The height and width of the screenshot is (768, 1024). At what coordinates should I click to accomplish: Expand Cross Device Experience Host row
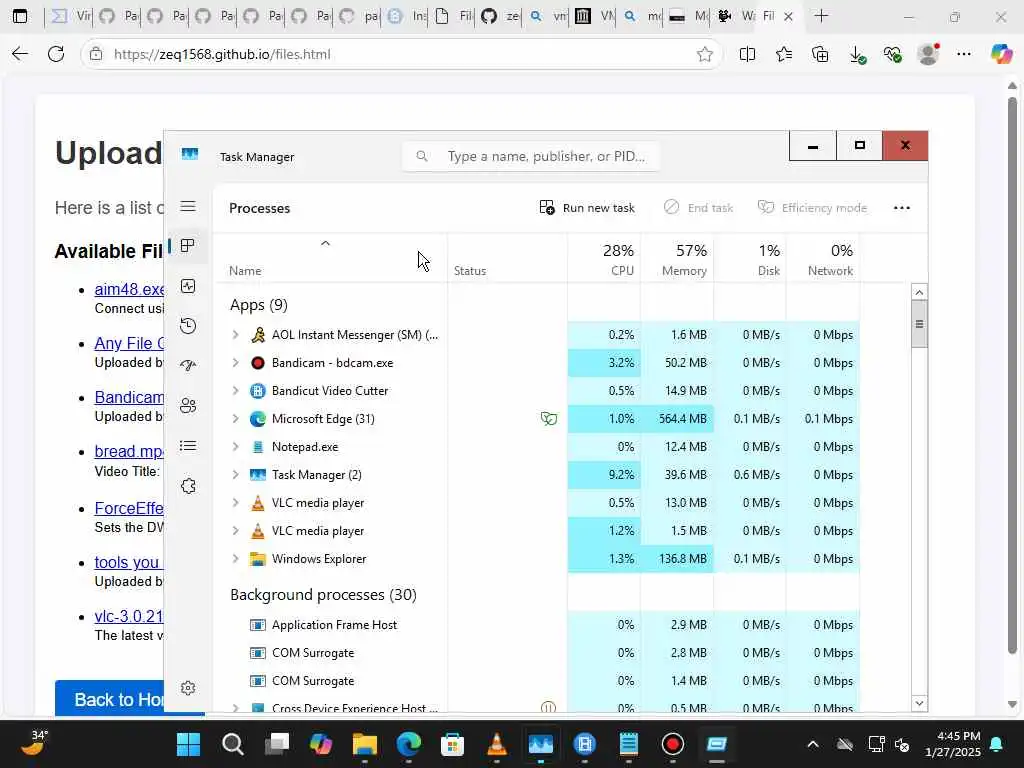(236, 707)
